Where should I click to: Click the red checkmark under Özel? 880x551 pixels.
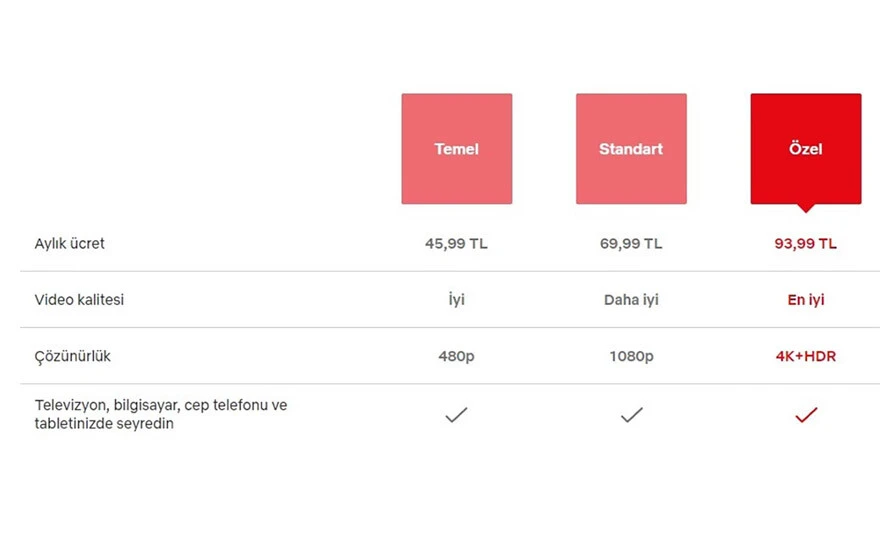805,415
